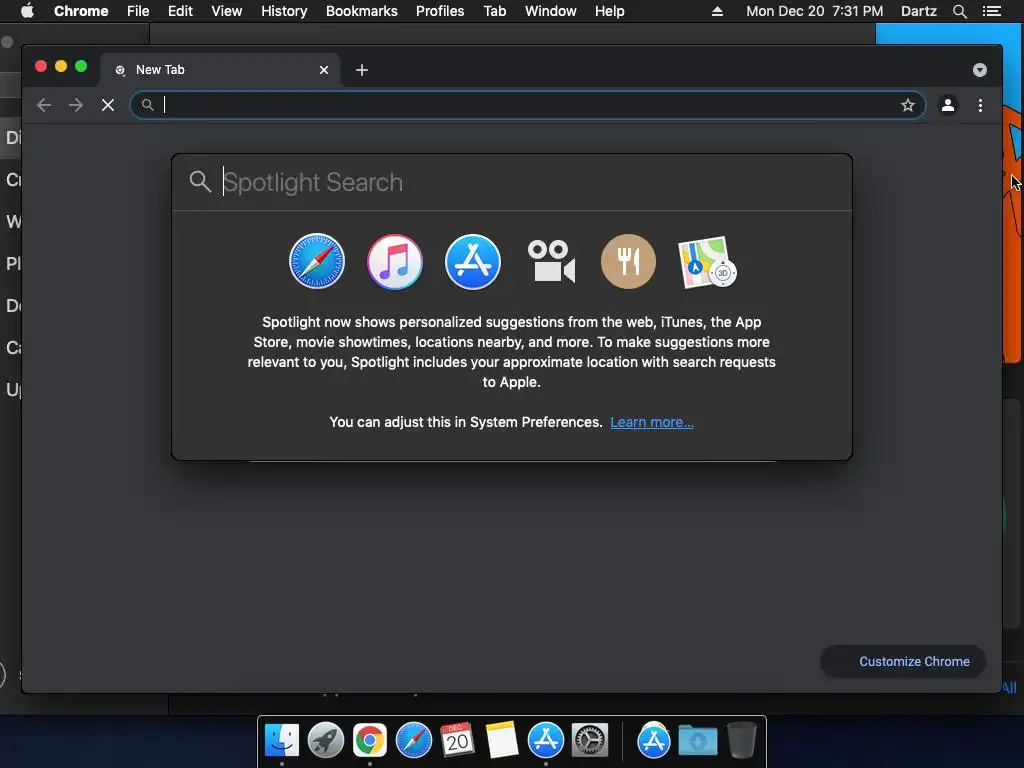Image resolution: width=1024 pixels, height=768 pixels.
Task: Open the Profiles menu
Action: [x=440, y=11]
